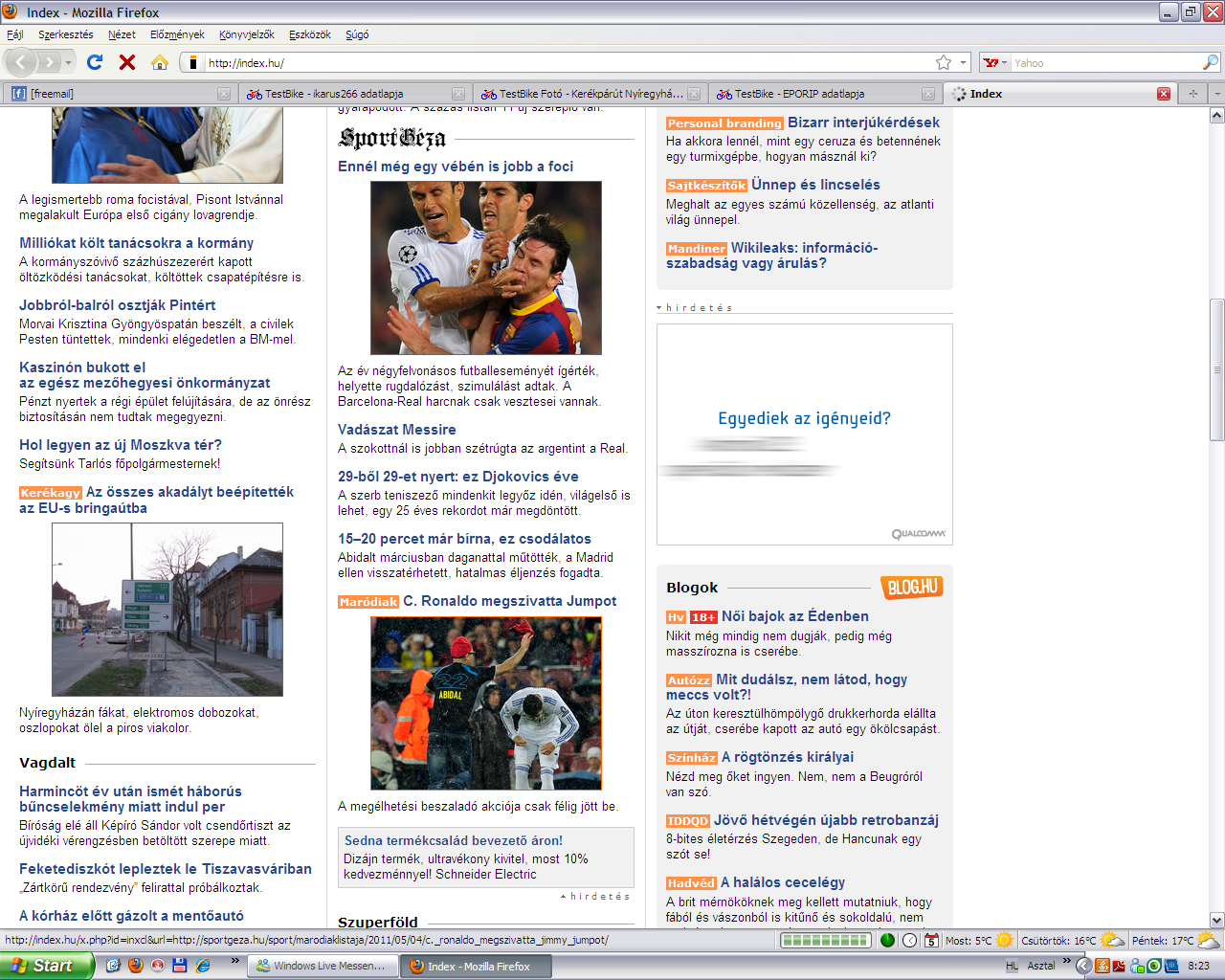This screenshot has height=980, width=1225.
Task: Click the red Stop loading icon
Action: (127, 62)
